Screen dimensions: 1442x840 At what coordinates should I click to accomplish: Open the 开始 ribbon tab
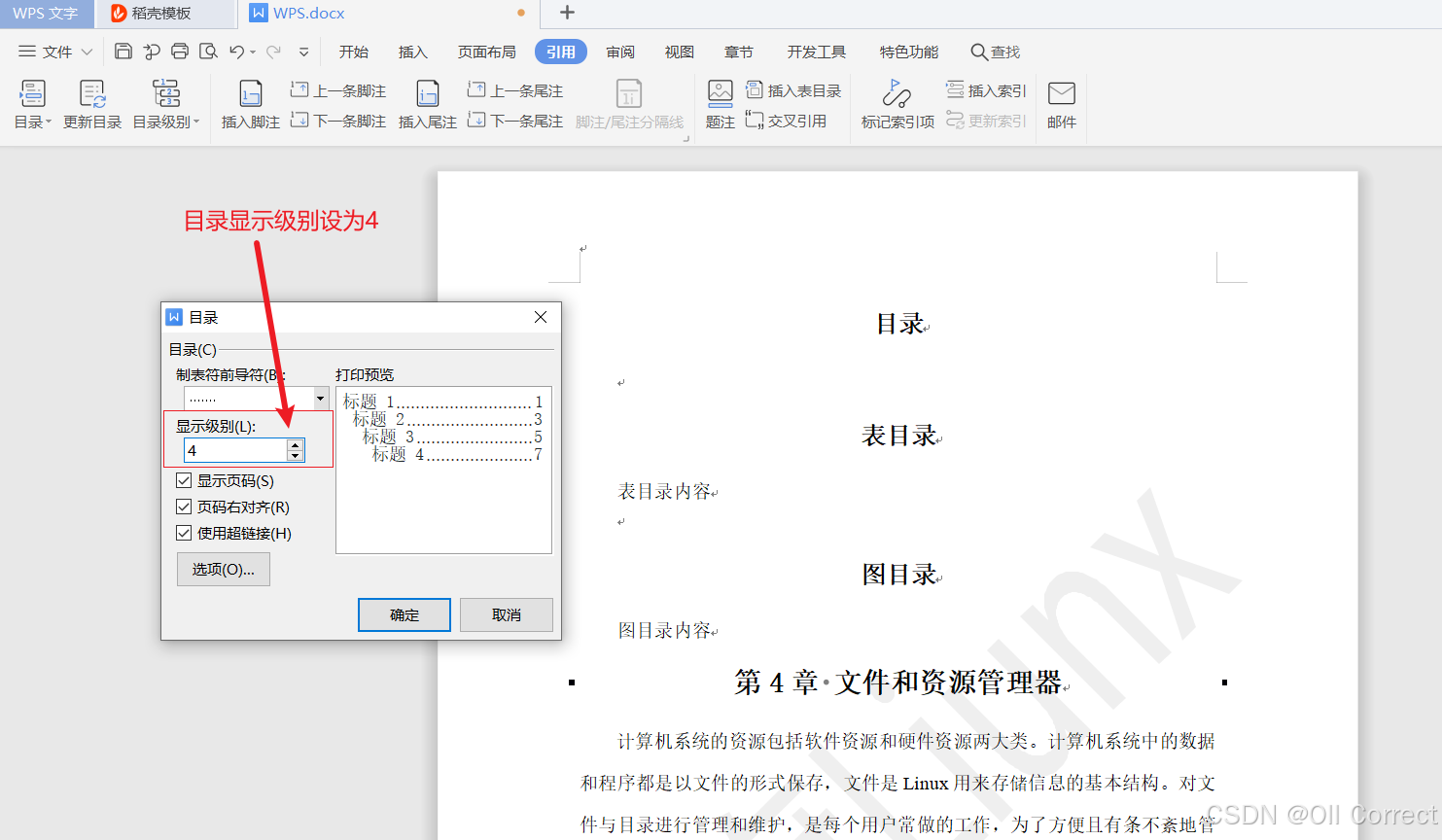(354, 52)
